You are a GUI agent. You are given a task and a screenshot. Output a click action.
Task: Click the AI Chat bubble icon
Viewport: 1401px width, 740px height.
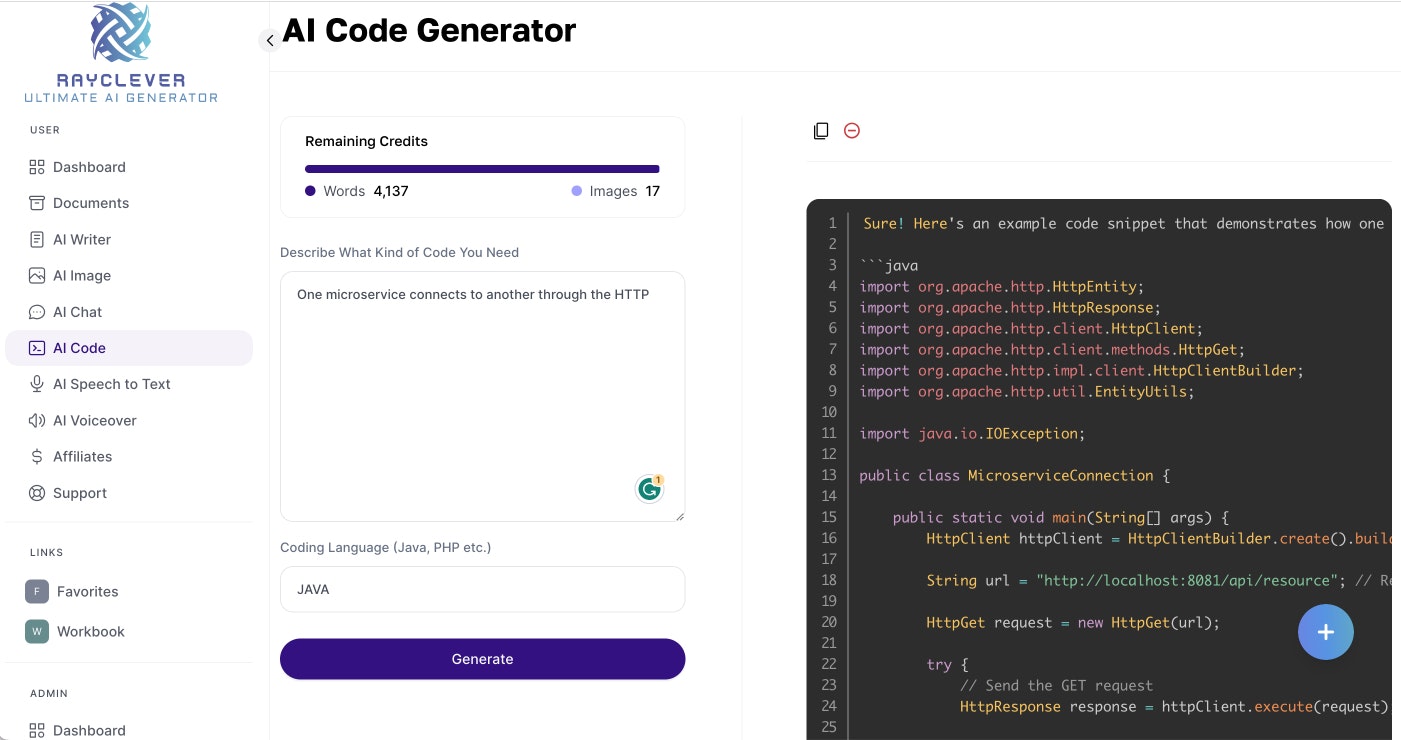(x=37, y=312)
